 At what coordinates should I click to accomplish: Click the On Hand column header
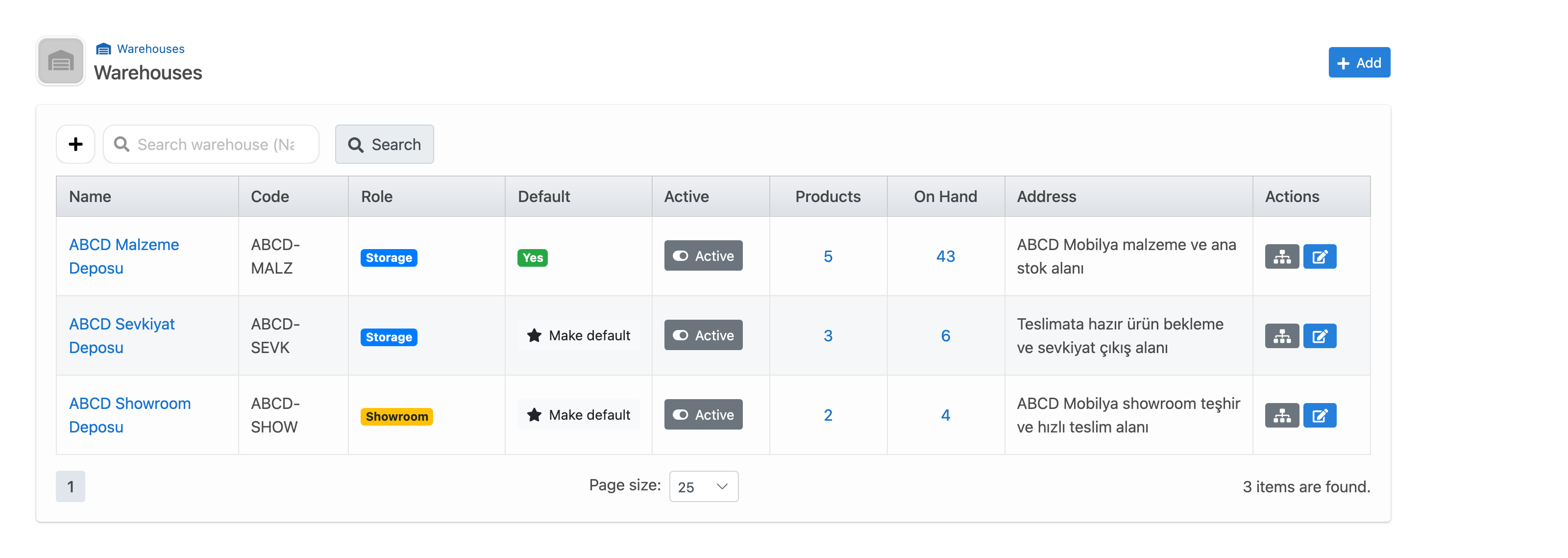[x=945, y=196]
